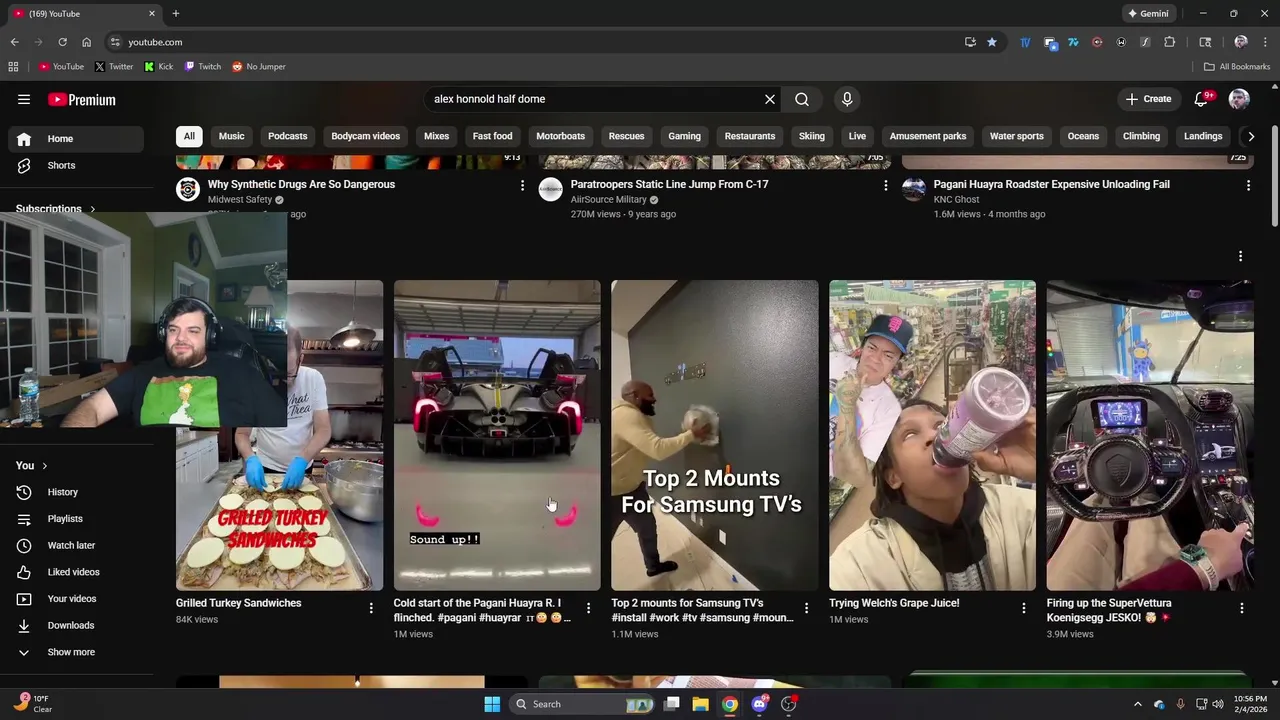
Task: Reload the page in Chrome
Action: click(x=62, y=42)
